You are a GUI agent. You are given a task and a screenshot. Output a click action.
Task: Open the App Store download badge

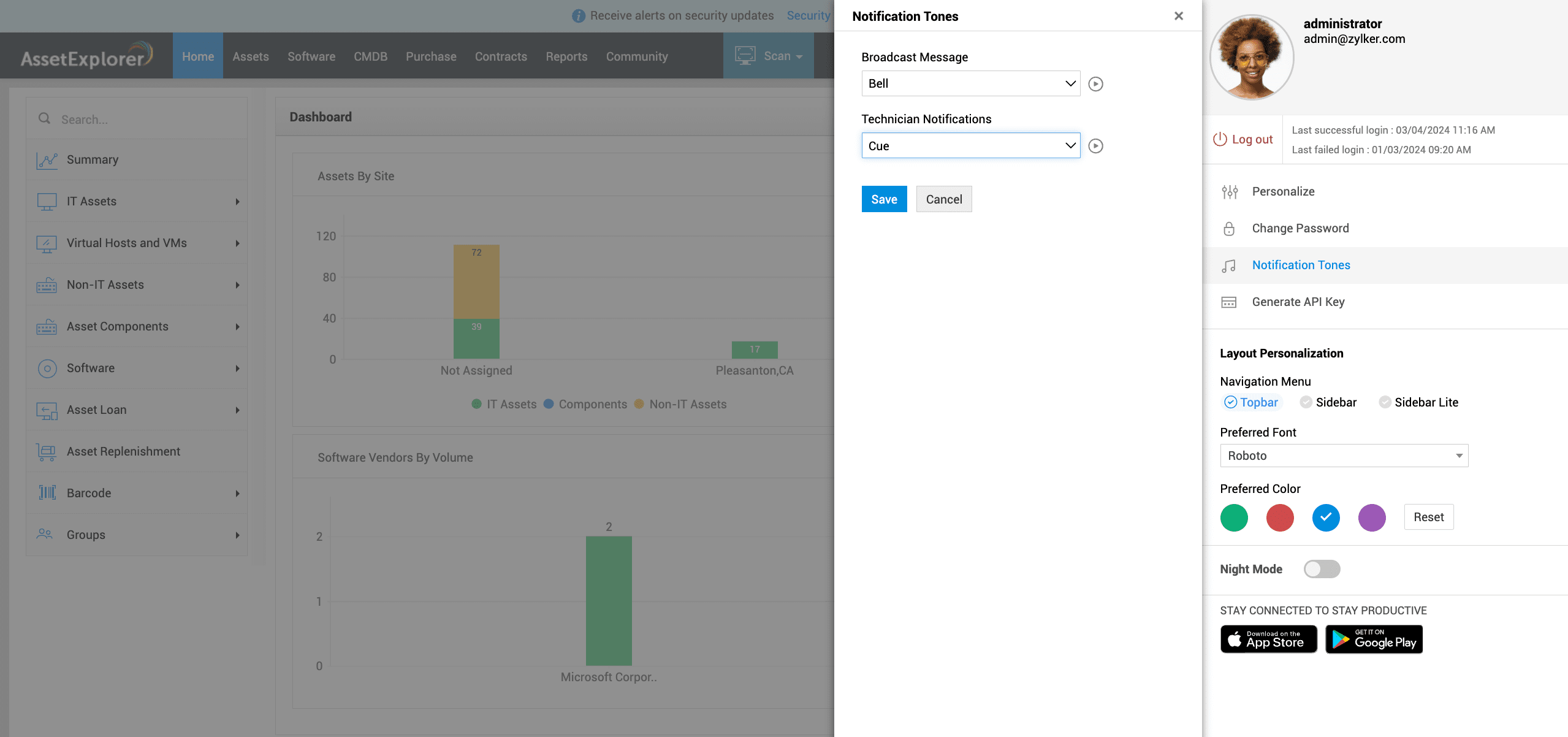[x=1268, y=639]
